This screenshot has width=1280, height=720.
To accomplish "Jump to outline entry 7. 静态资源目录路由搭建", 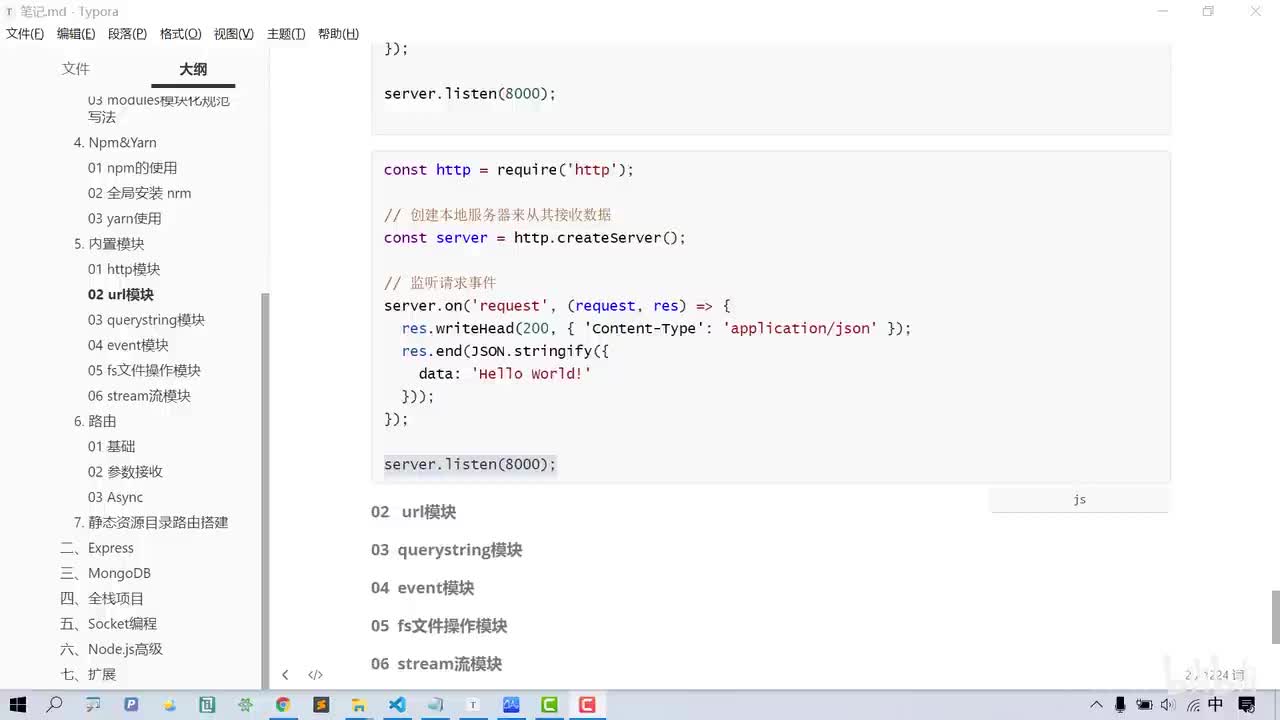I will [x=151, y=522].
